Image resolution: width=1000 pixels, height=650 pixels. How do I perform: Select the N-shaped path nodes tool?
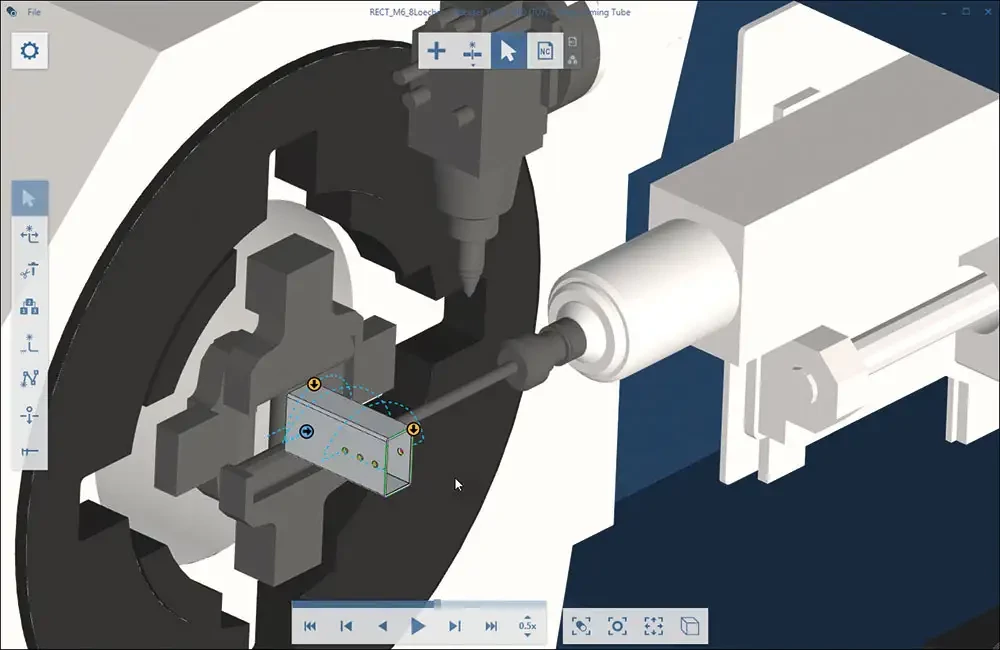29,379
